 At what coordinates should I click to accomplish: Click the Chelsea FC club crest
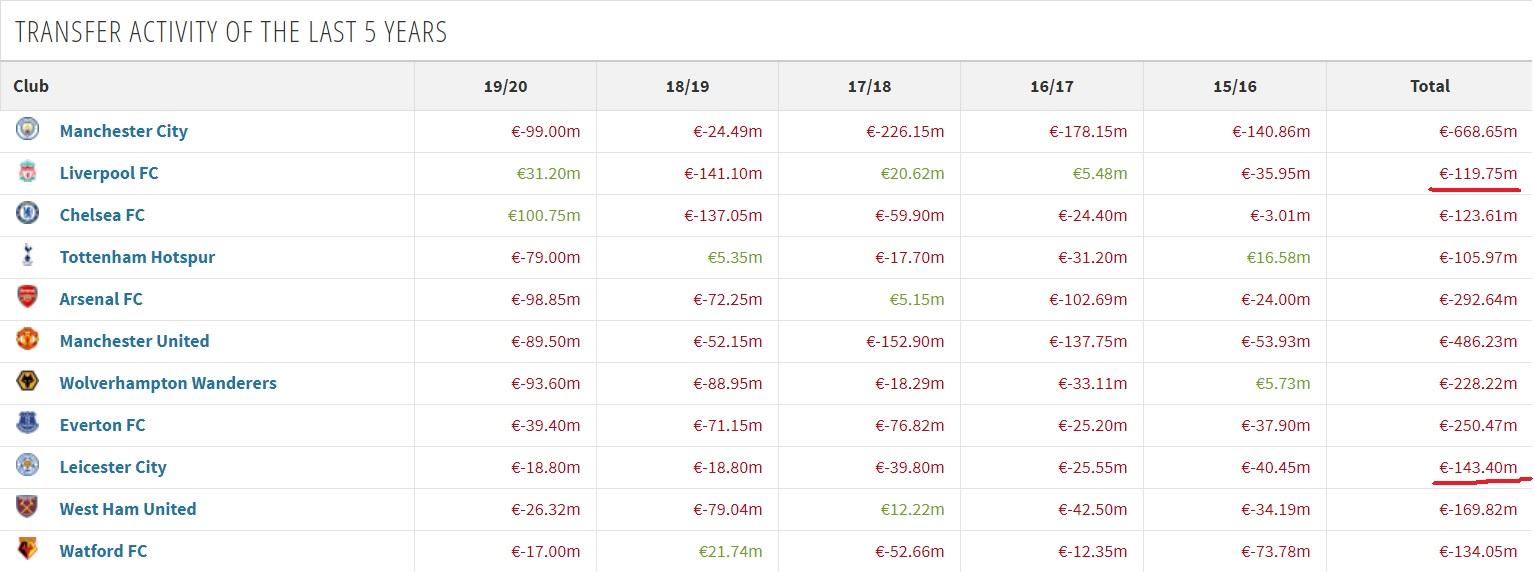coord(28,213)
